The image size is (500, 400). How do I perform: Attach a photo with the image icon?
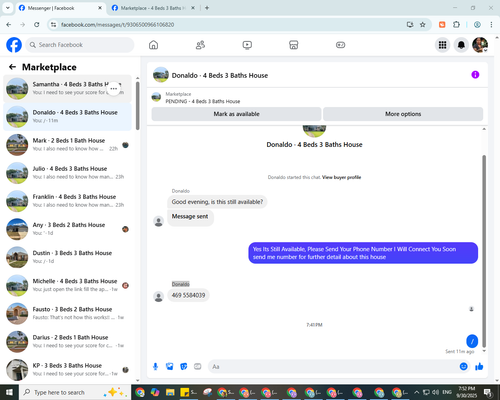coord(170,367)
